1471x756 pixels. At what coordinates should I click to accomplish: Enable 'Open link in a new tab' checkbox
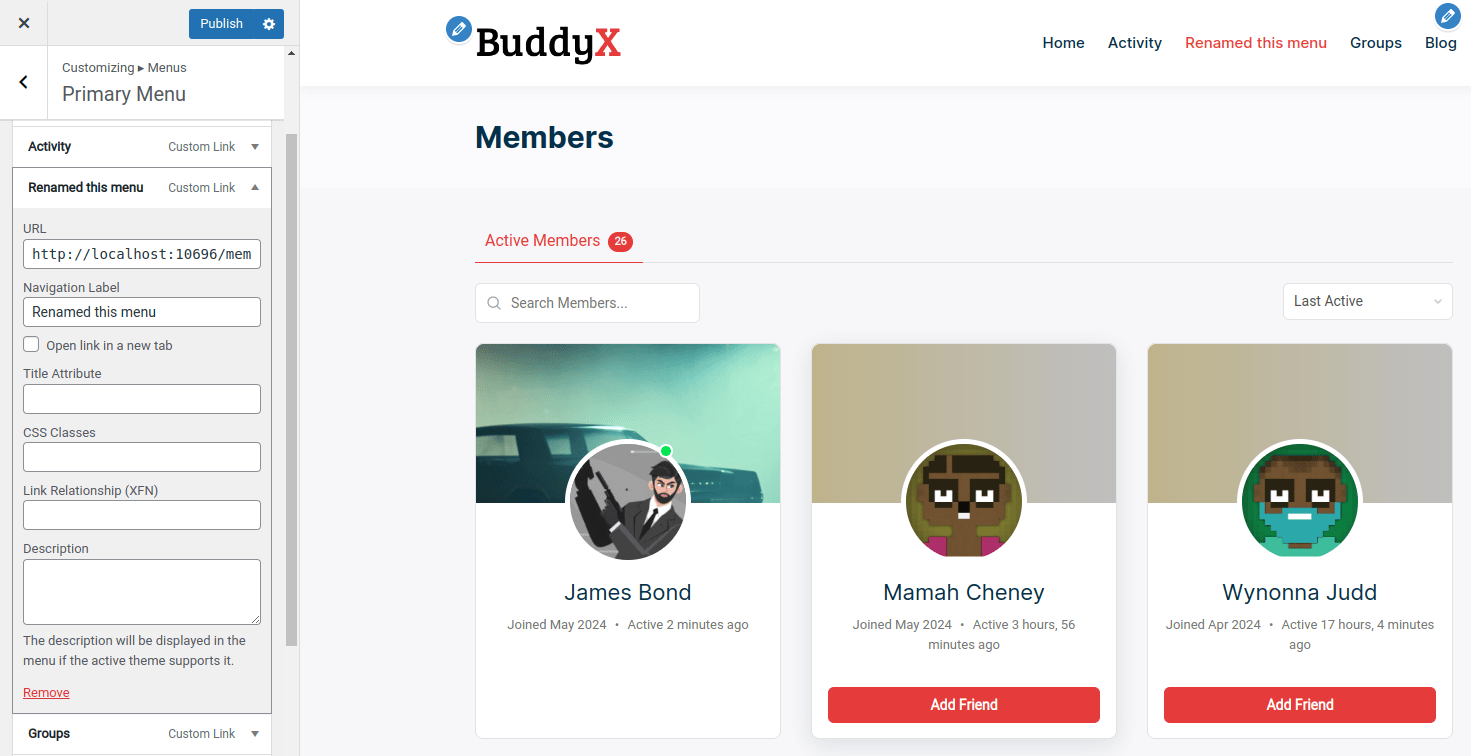[32, 345]
